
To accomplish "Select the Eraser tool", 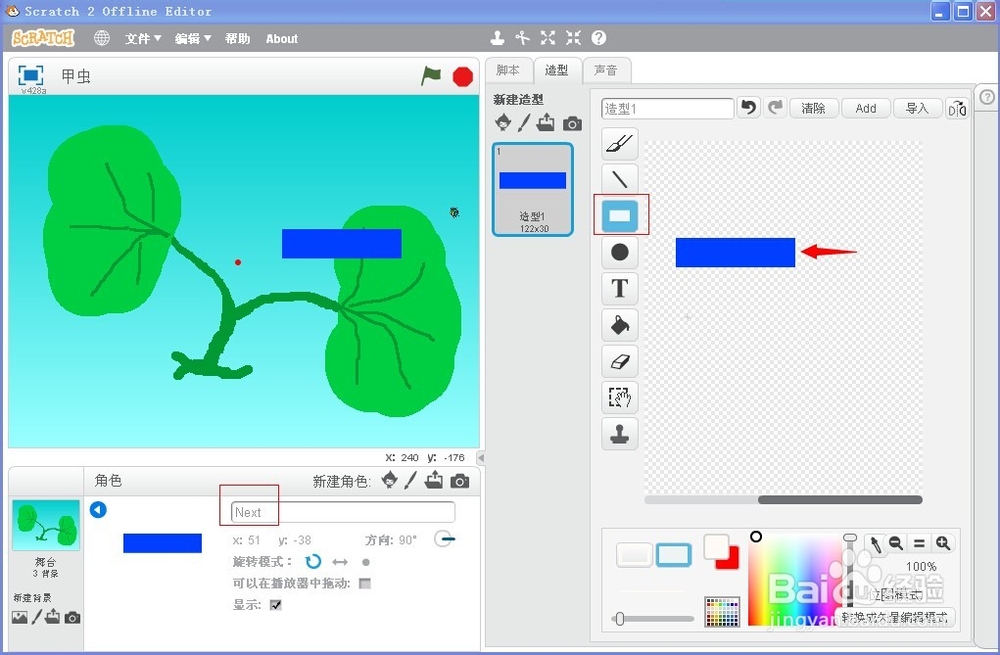I will pyautogui.click(x=619, y=362).
